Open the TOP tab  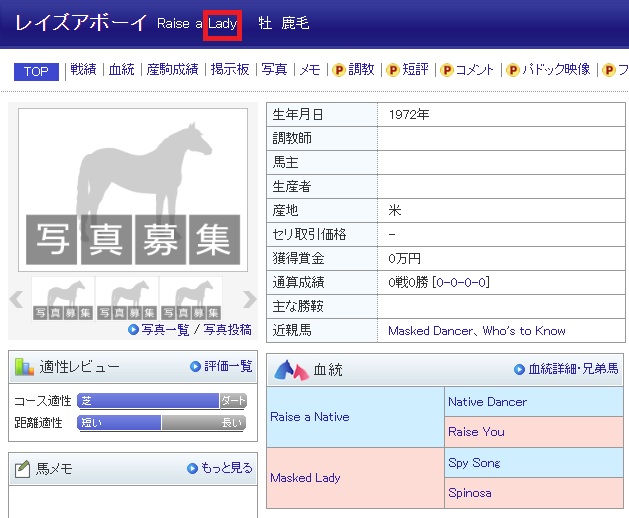pyautogui.click(x=36, y=71)
